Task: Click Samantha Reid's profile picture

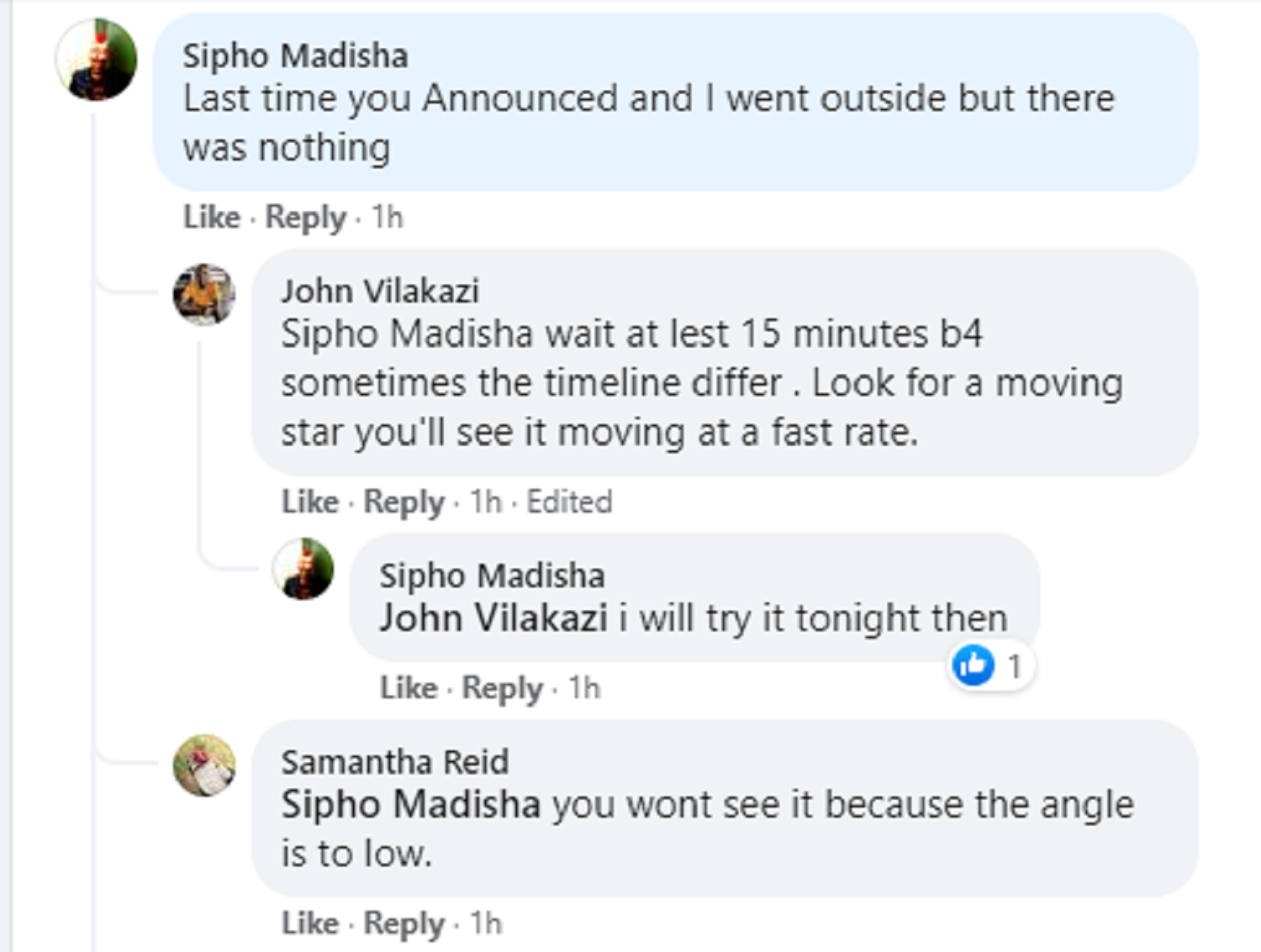Action: point(204,765)
